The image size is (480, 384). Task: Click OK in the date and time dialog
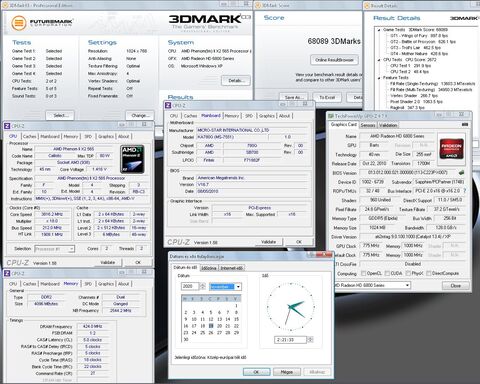pos(256,372)
